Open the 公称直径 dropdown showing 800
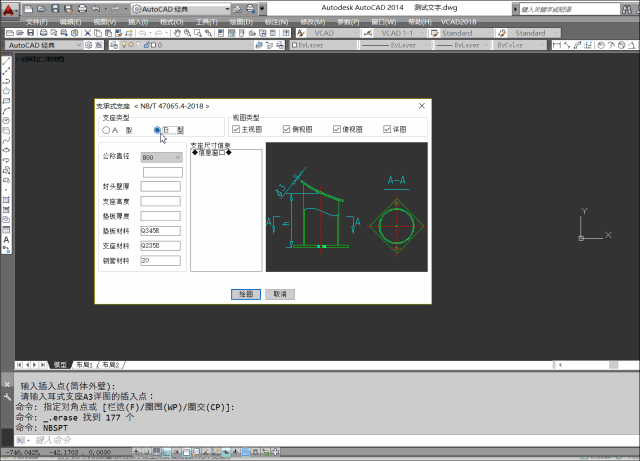Viewport: 640px width, 461px height. (161, 157)
